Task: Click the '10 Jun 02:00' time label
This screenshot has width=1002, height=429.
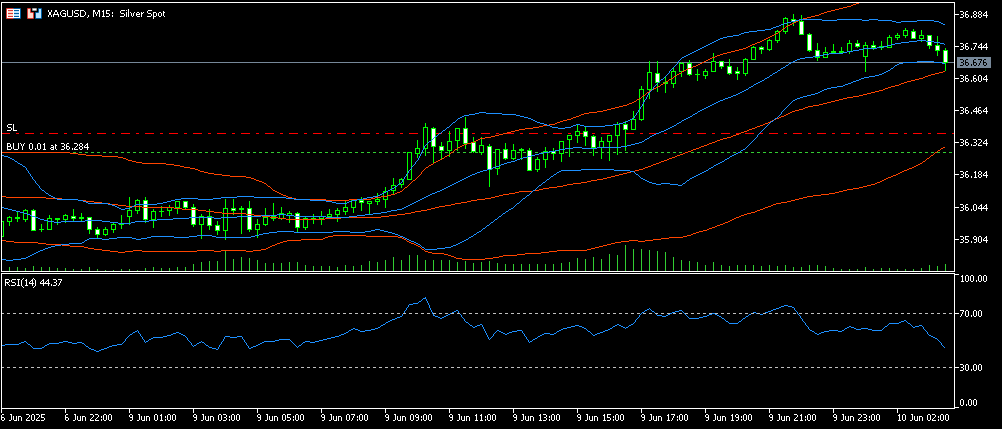Action: (921, 417)
